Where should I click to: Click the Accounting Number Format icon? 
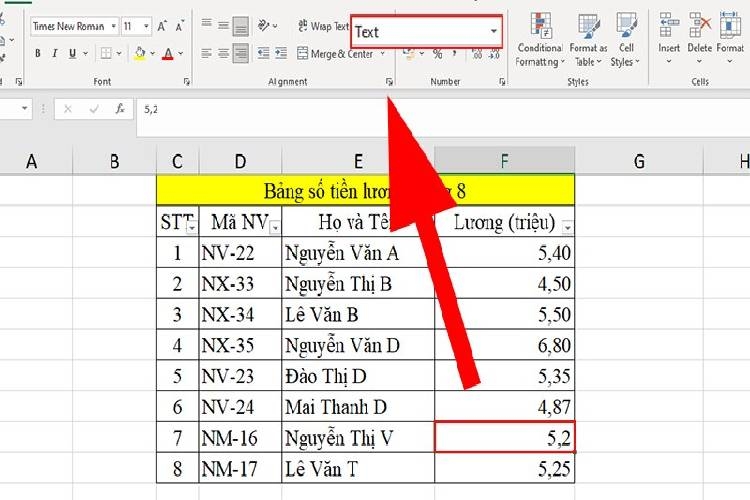point(409,55)
